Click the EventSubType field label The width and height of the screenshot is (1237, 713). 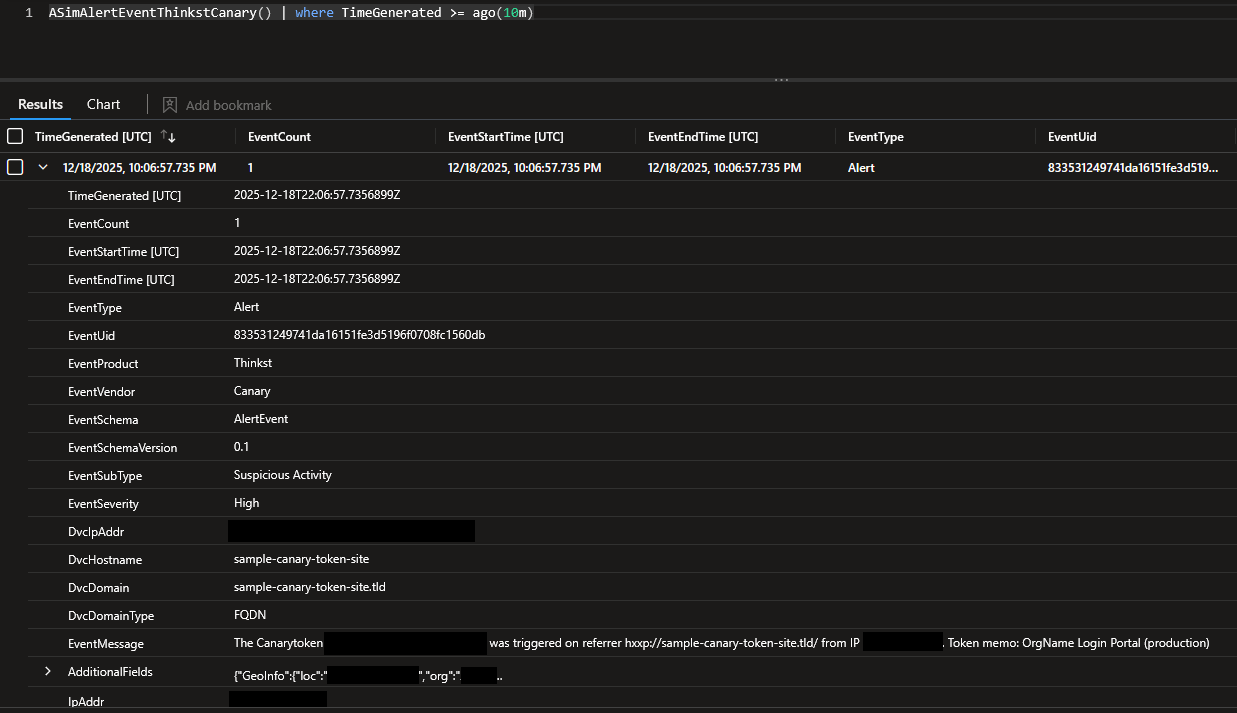105,476
